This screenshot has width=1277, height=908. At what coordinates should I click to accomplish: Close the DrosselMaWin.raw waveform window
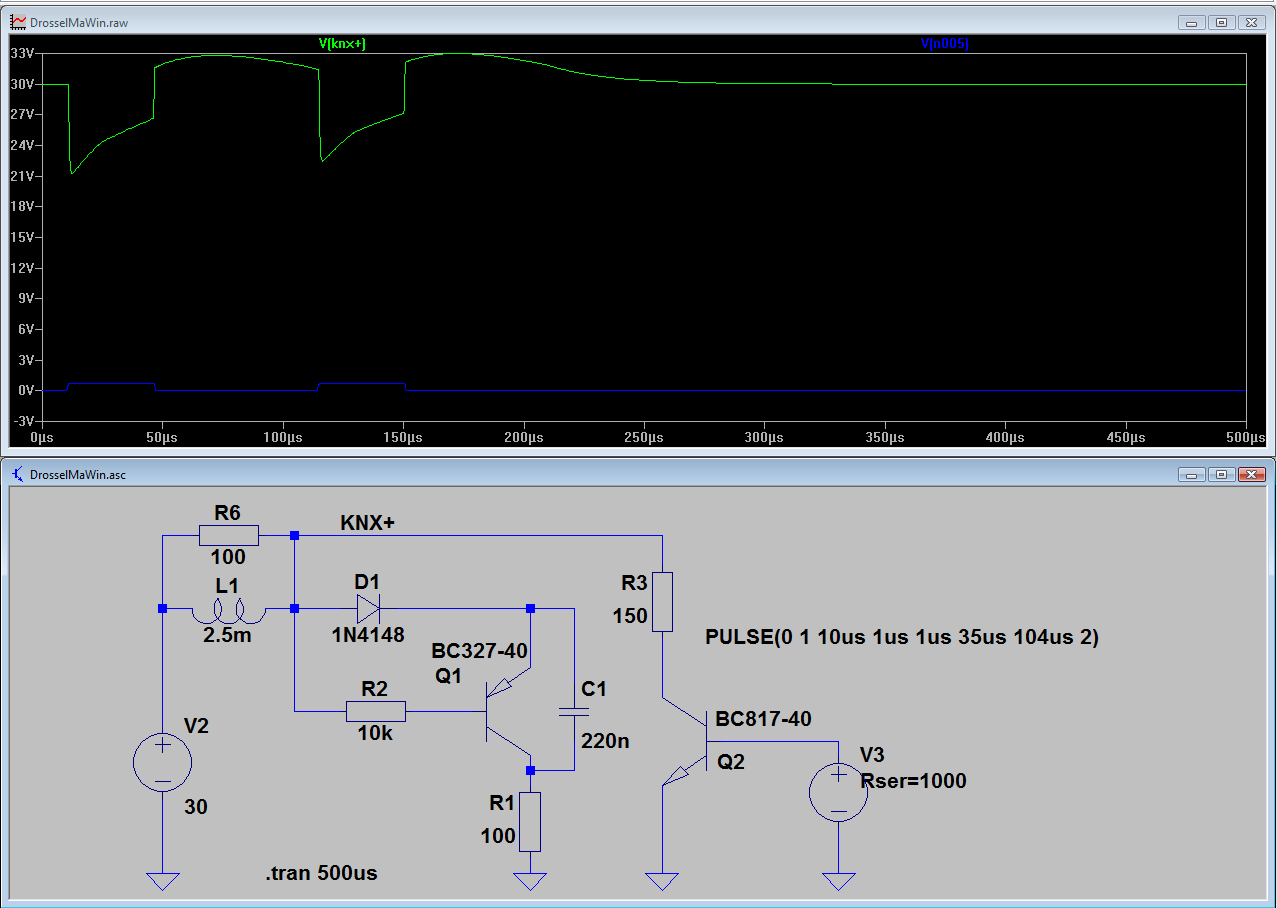coord(1251,22)
